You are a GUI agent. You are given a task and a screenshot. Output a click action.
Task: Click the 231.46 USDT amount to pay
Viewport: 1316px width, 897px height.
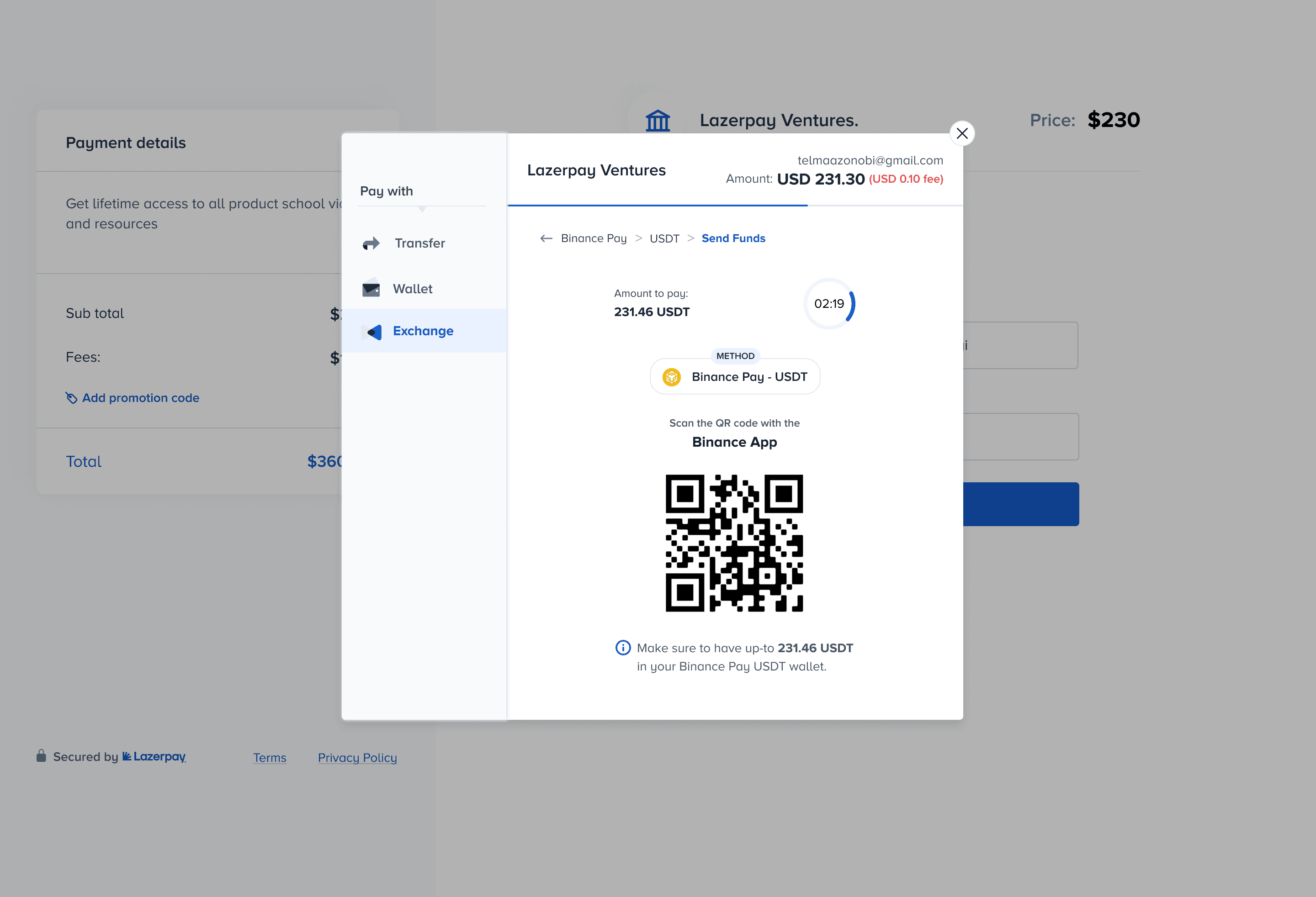[652, 312]
